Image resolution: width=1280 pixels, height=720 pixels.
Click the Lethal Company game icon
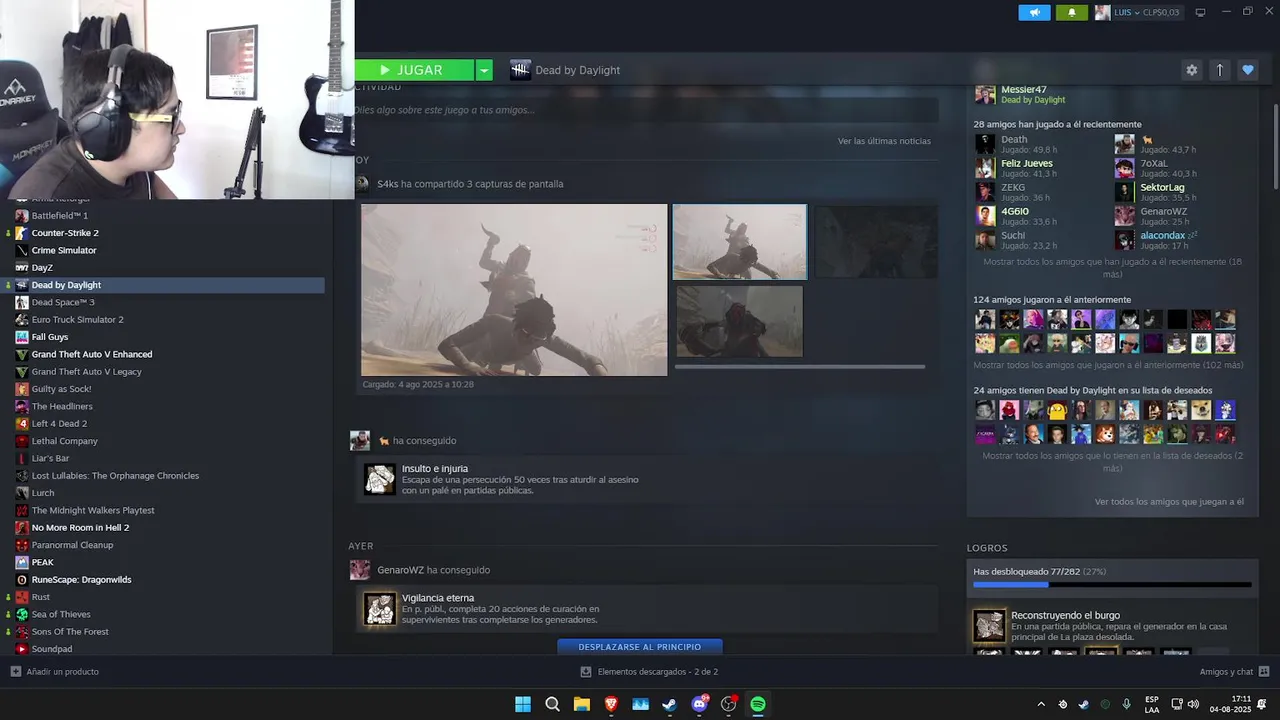22,441
